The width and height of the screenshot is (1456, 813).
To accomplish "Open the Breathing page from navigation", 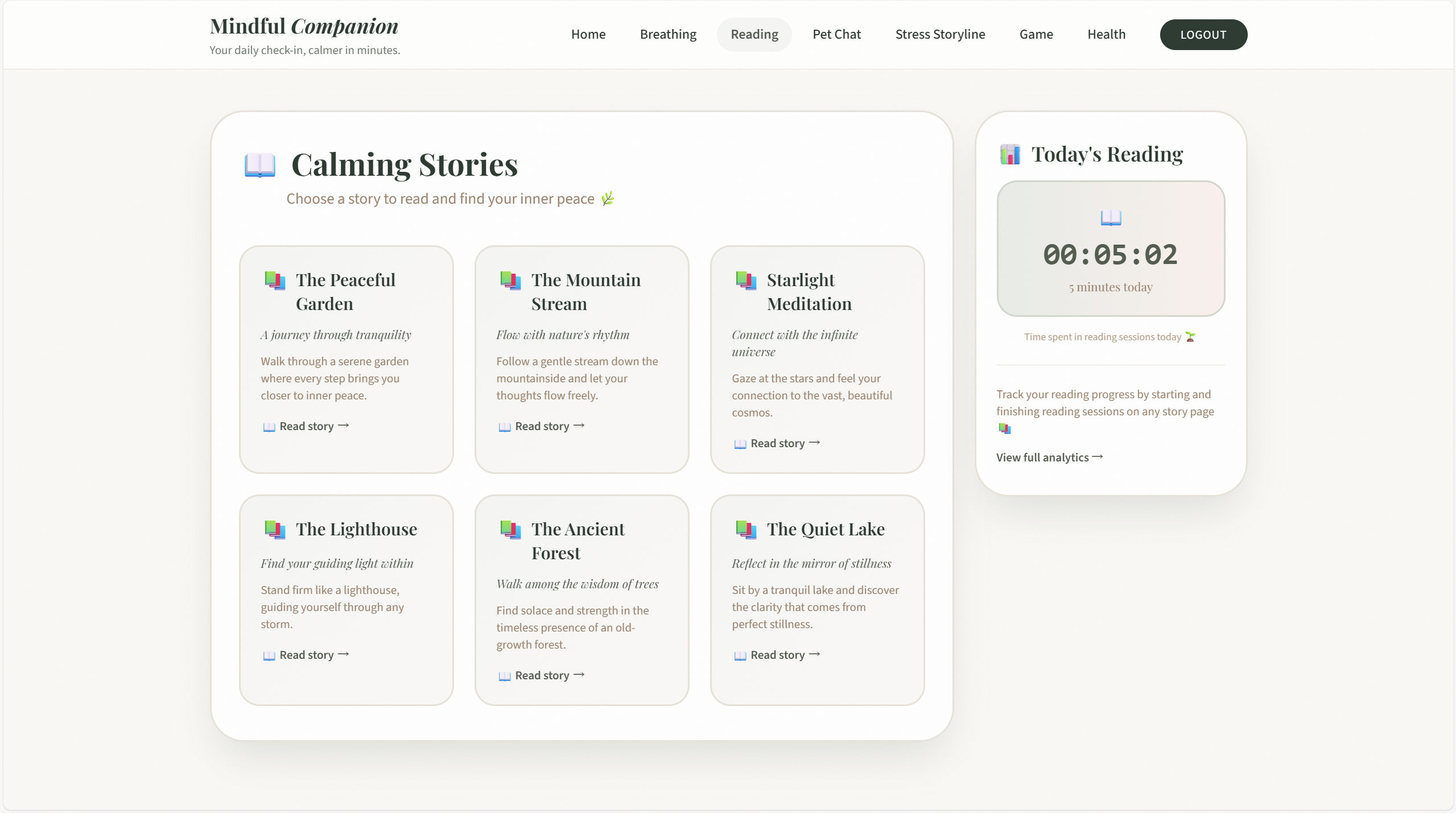I will [668, 34].
